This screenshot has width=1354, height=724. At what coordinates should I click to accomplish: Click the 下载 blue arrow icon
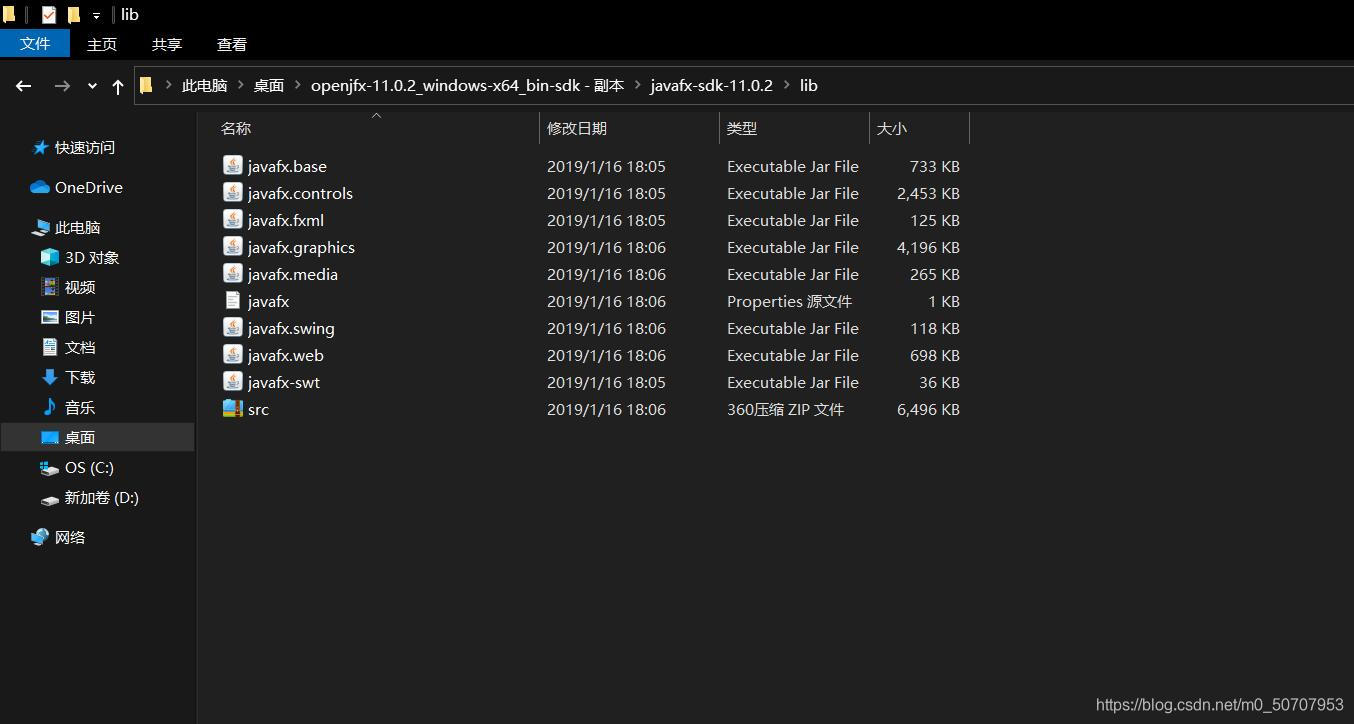point(50,377)
